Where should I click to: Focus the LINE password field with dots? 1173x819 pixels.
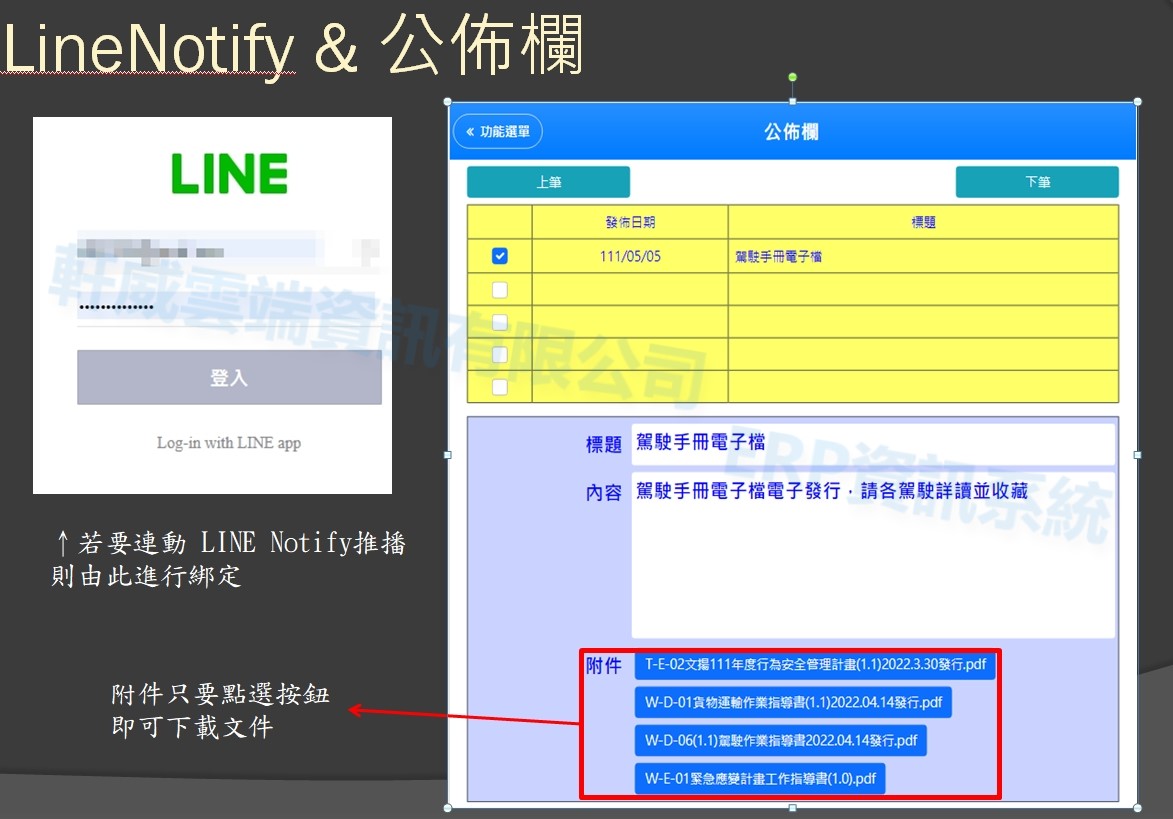[228, 308]
